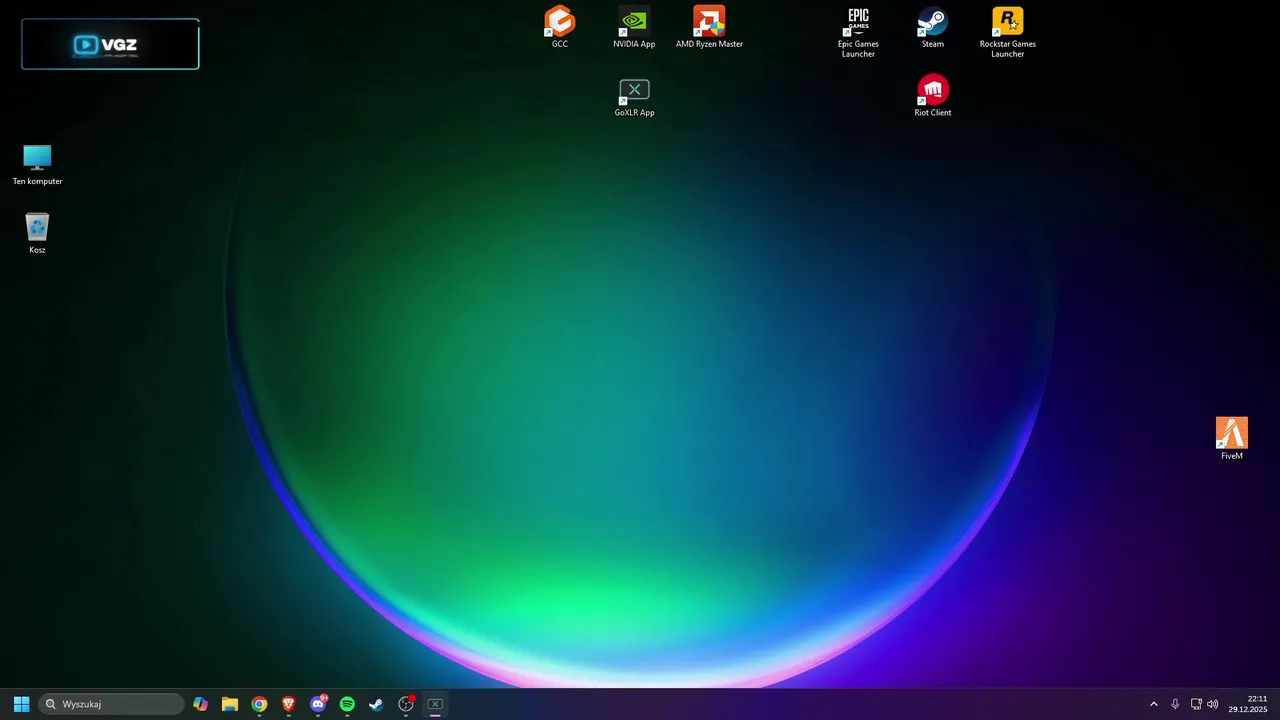Image resolution: width=1280 pixels, height=720 pixels.
Task: Select the AMD Ryzen Master shortcut
Action: [x=709, y=27]
